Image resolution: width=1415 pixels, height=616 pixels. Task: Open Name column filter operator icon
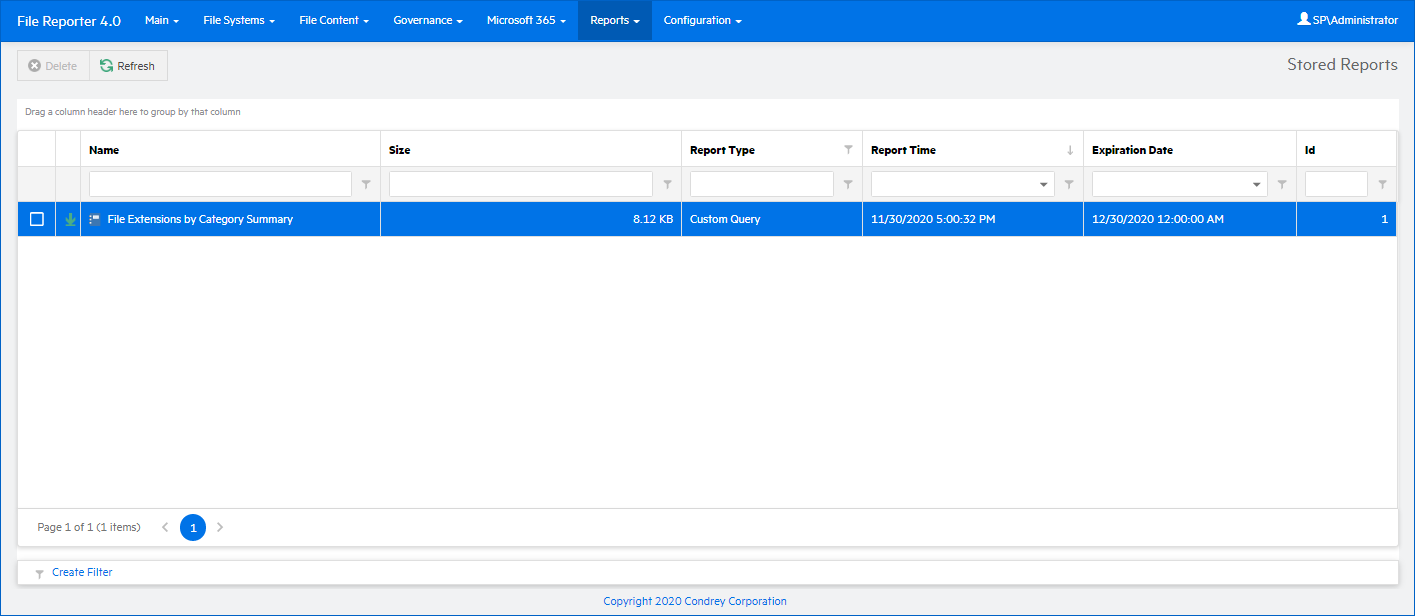tap(366, 184)
